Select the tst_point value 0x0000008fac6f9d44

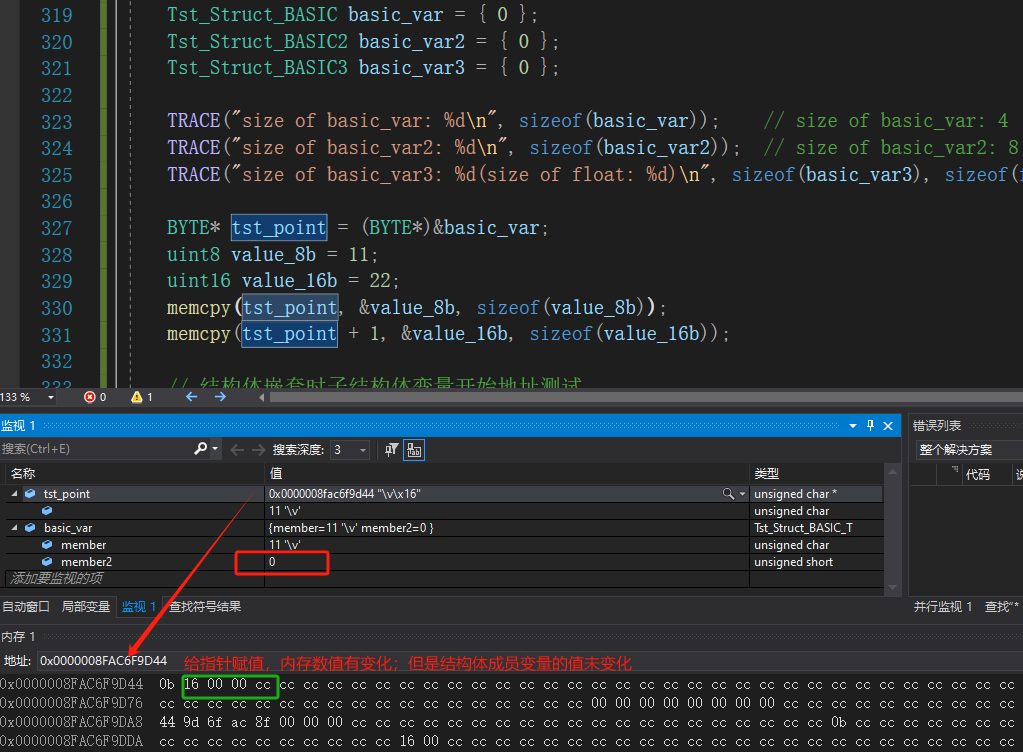coord(344,494)
